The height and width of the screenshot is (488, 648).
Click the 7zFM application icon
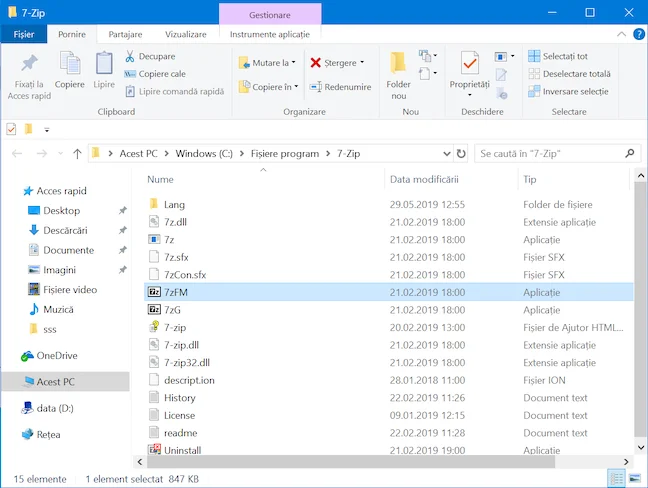(154, 292)
